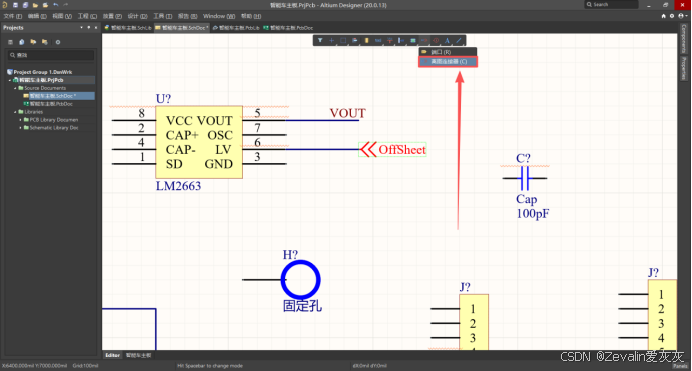This screenshot has width=692, height=371.
Task: Choose the Off Sheet Connector (C) entry
Action: tap(448, 61)
